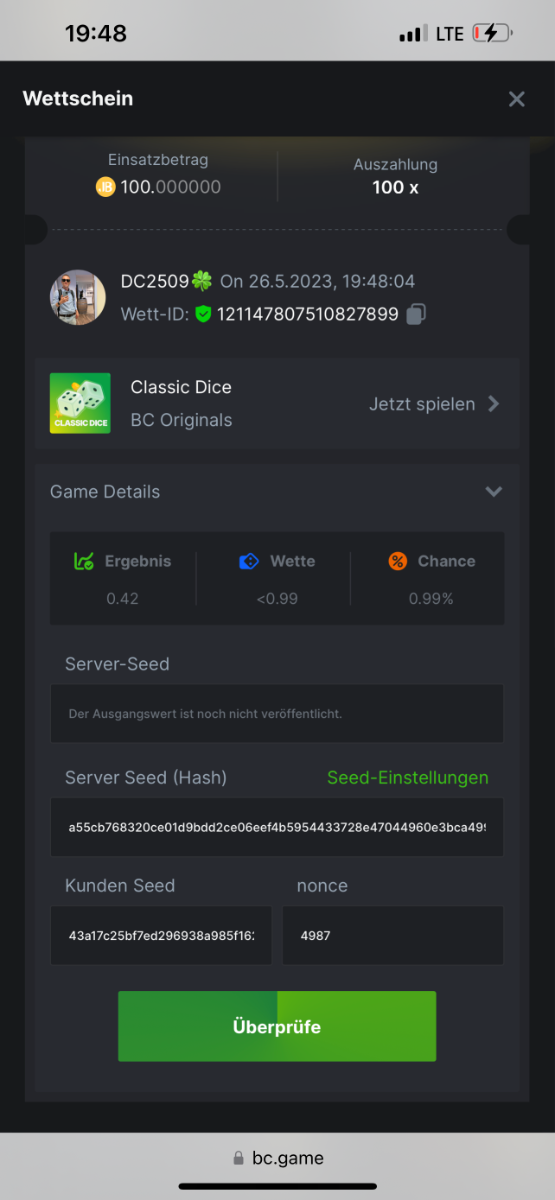
Task: Open the DC2509 user avatar
Action: pos(78,297)
